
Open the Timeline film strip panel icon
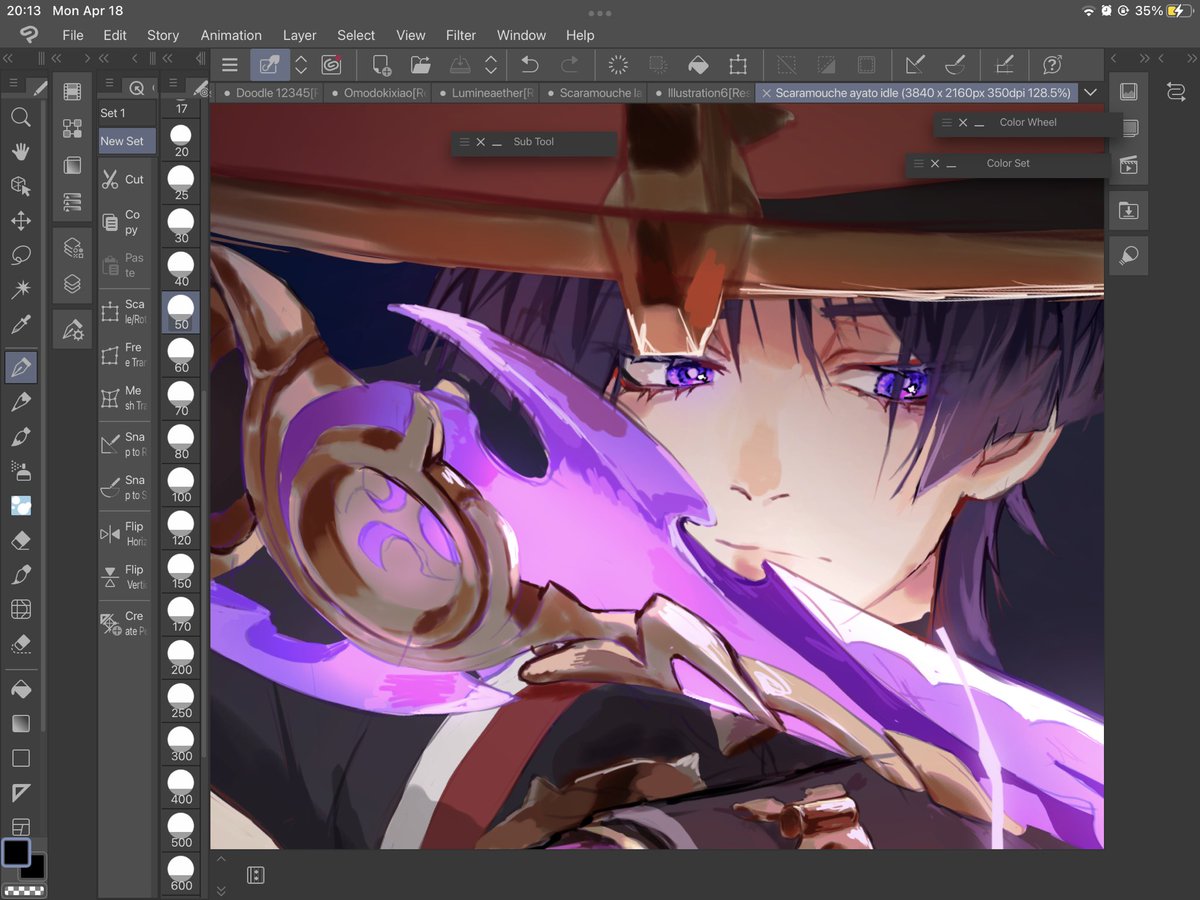[x=72, y=92]
